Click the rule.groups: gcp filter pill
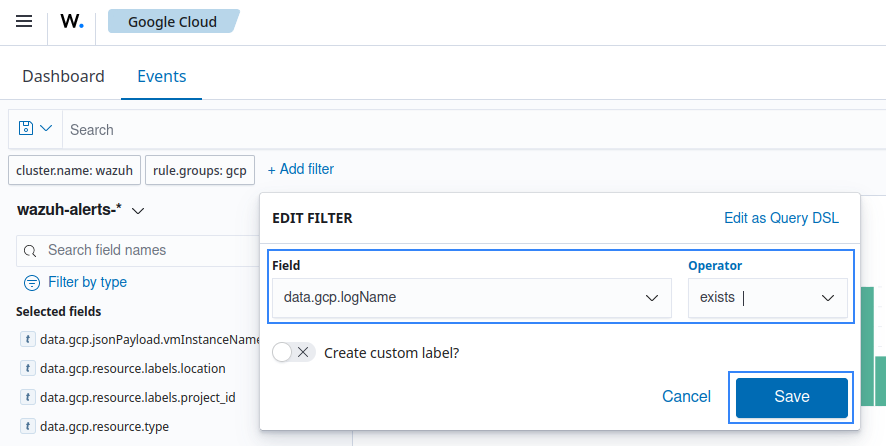The width and height of the screenshot is (886, 446). pyautogui.click(x=200, y=171)
